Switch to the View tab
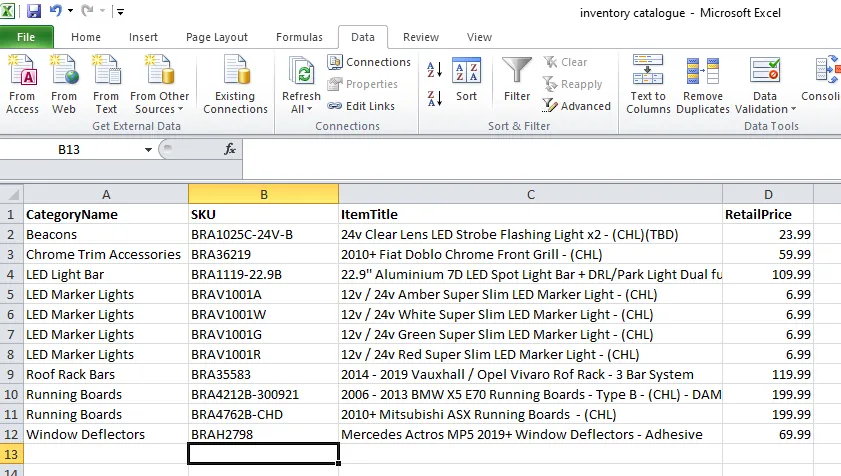Viewport: 841px width, 476px height. 479,37
